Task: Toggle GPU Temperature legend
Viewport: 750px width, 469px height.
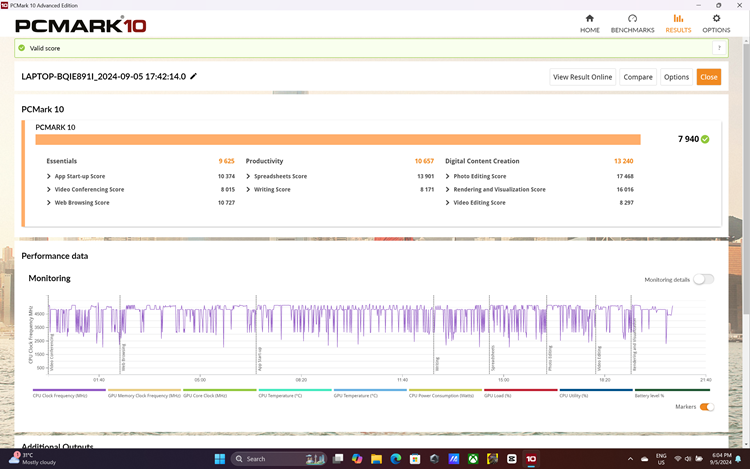Action: (x=370, y=393)
